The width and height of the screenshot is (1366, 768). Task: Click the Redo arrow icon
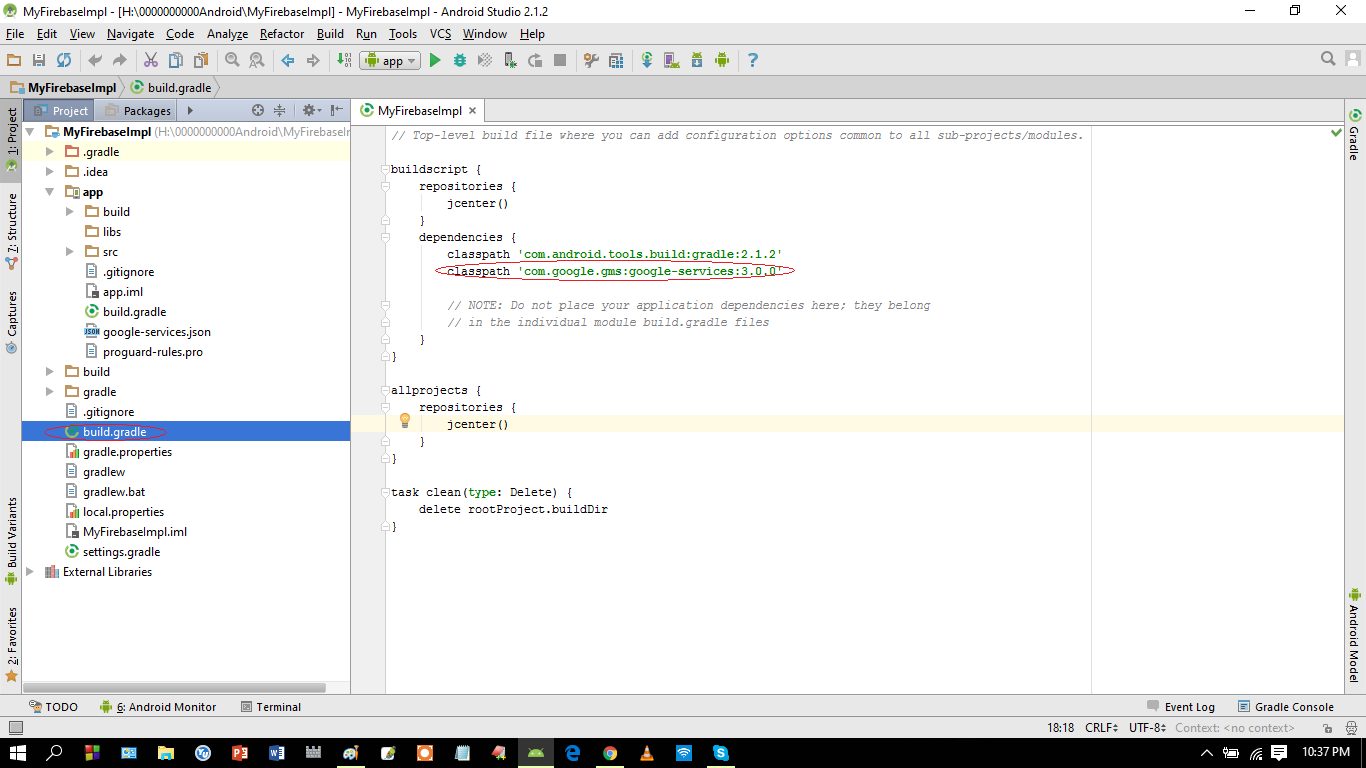coord(120,61)
